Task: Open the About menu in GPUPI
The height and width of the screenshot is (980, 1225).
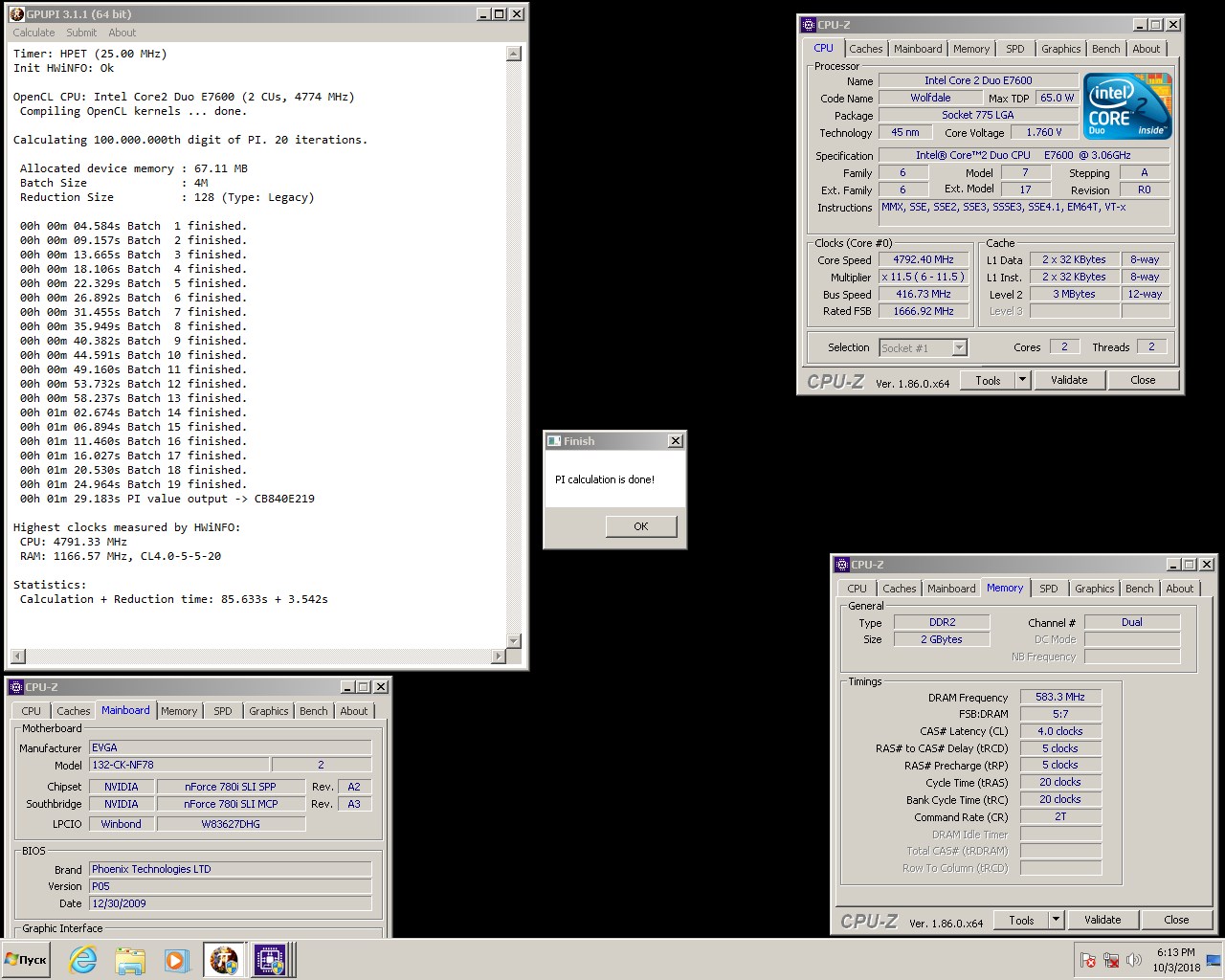Action: [122, 33]
